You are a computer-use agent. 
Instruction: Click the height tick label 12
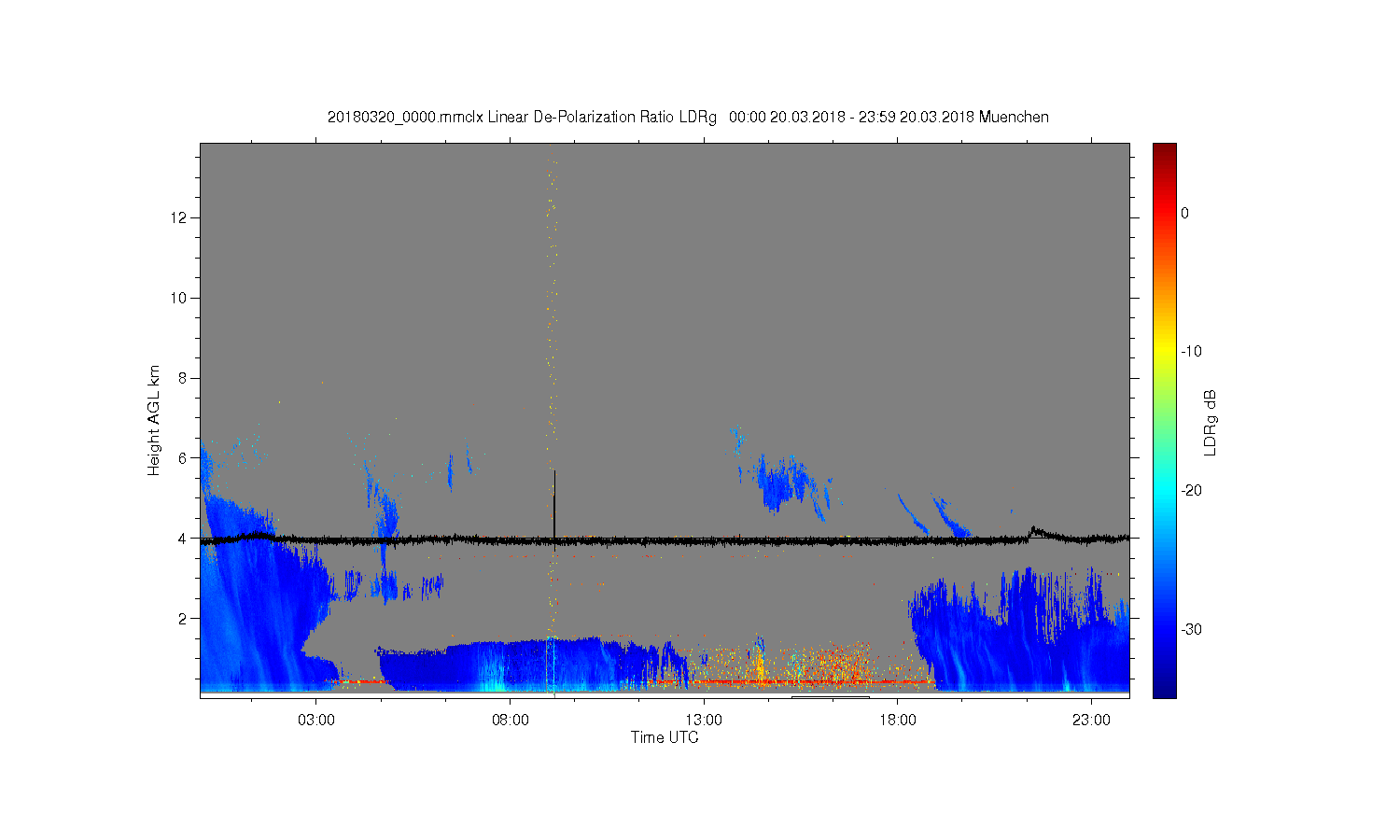[179, 217]
